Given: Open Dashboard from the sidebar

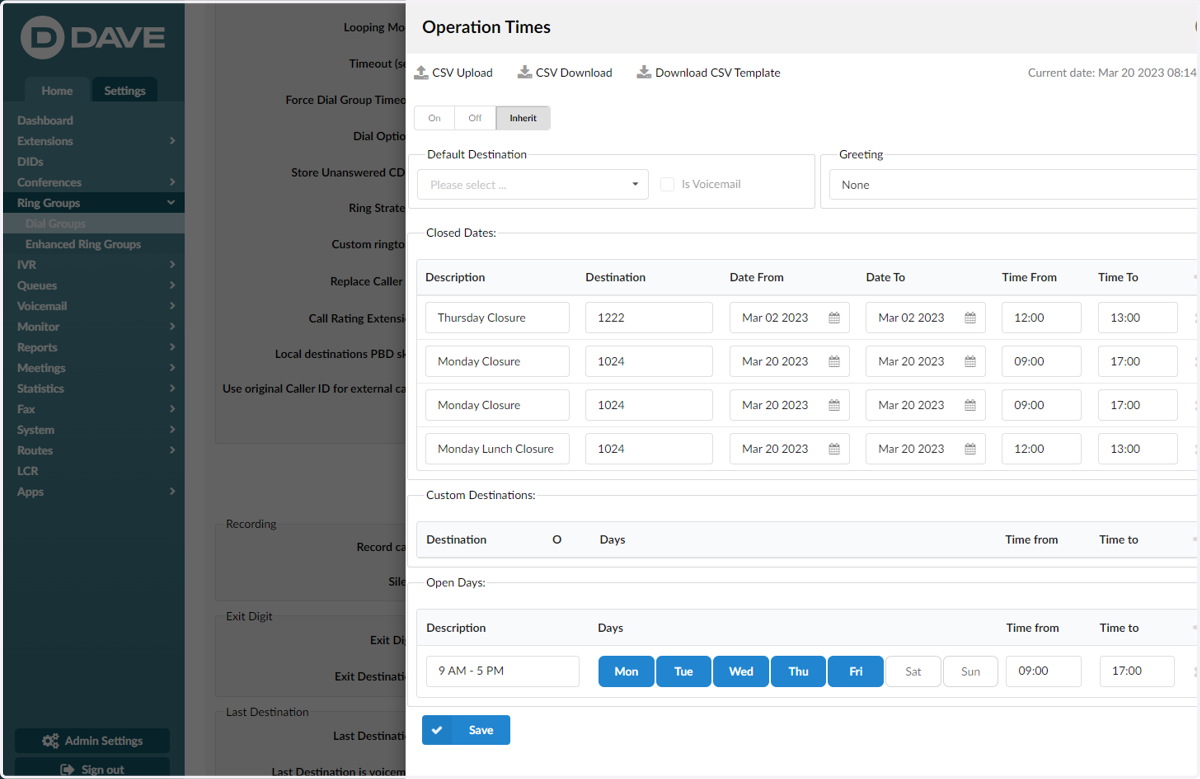Looking at the screenshot, I should 45,120.
